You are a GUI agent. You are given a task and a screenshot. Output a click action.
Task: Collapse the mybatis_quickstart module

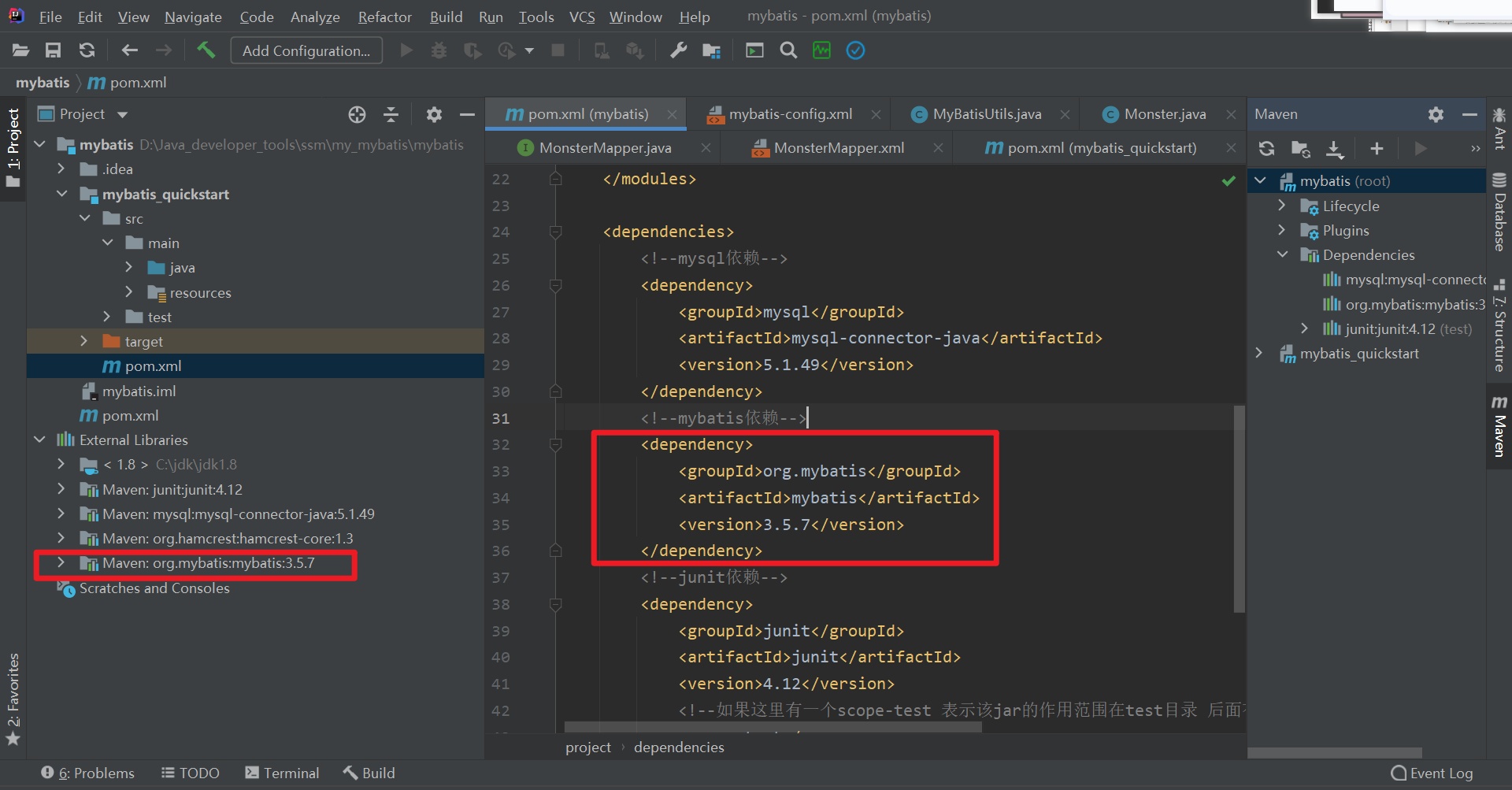coord(61,194)
